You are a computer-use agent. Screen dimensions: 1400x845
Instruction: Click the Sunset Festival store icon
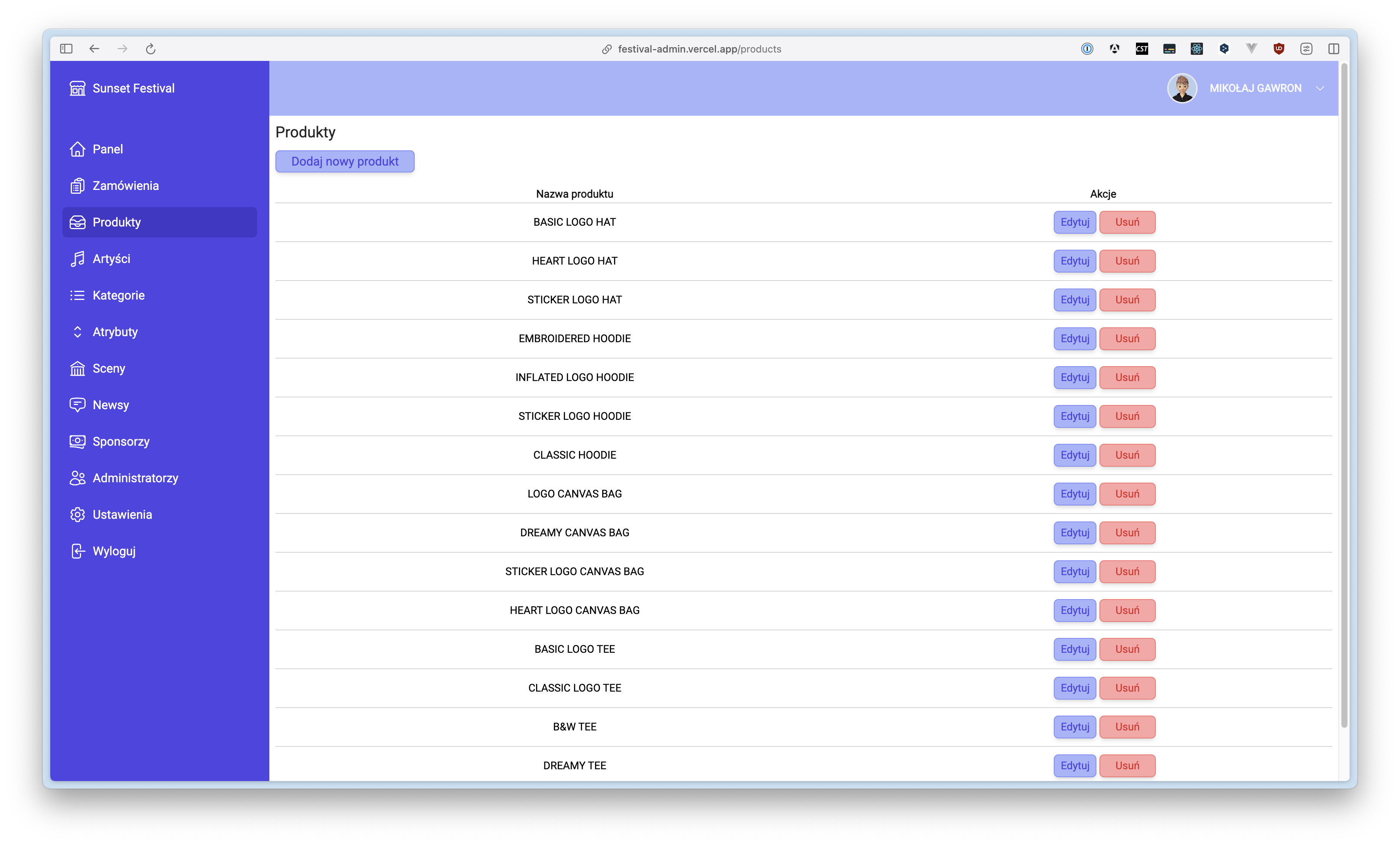[77, 88]
